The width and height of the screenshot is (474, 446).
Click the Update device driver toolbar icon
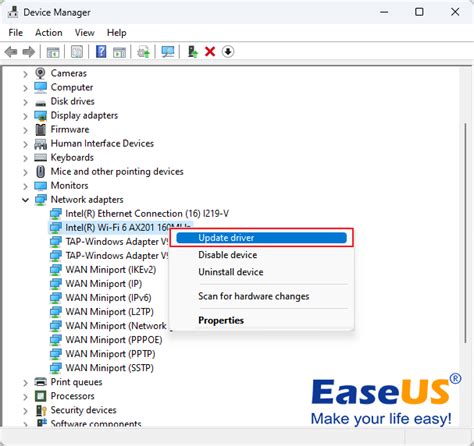click(x=144, y=52)
